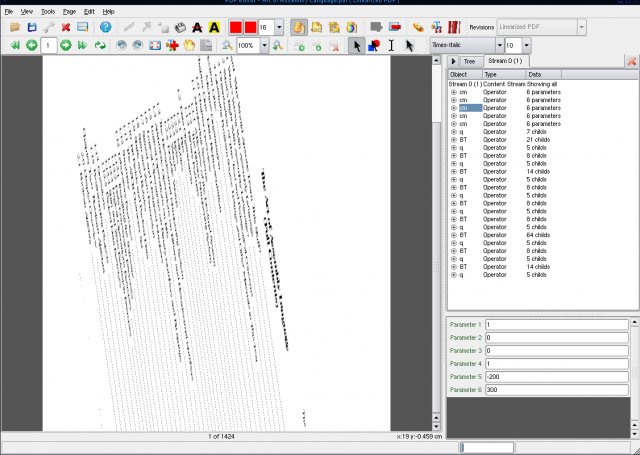The image size is (640, 455).
Task: Go to next page with green arrow
Action: pos(66,45)
